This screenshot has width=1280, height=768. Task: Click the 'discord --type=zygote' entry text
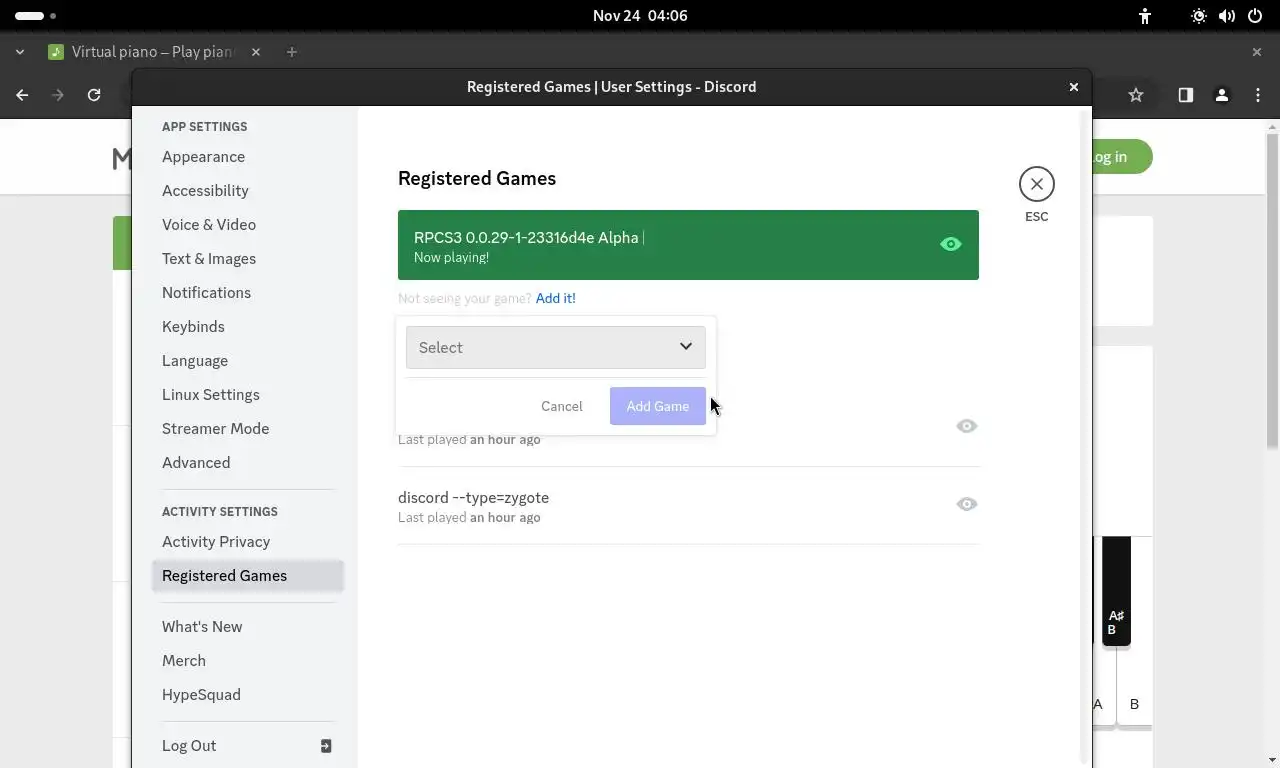click(473, 498)
